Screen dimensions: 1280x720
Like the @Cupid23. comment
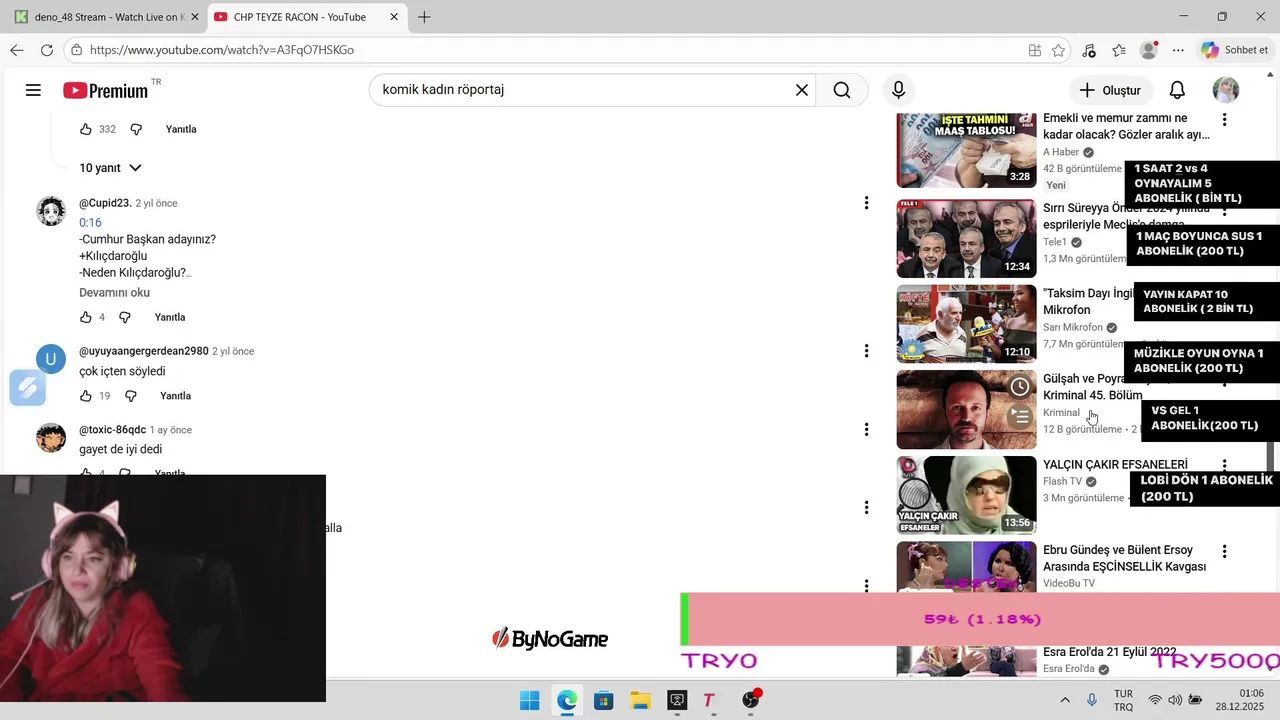(x=86, y=317)
